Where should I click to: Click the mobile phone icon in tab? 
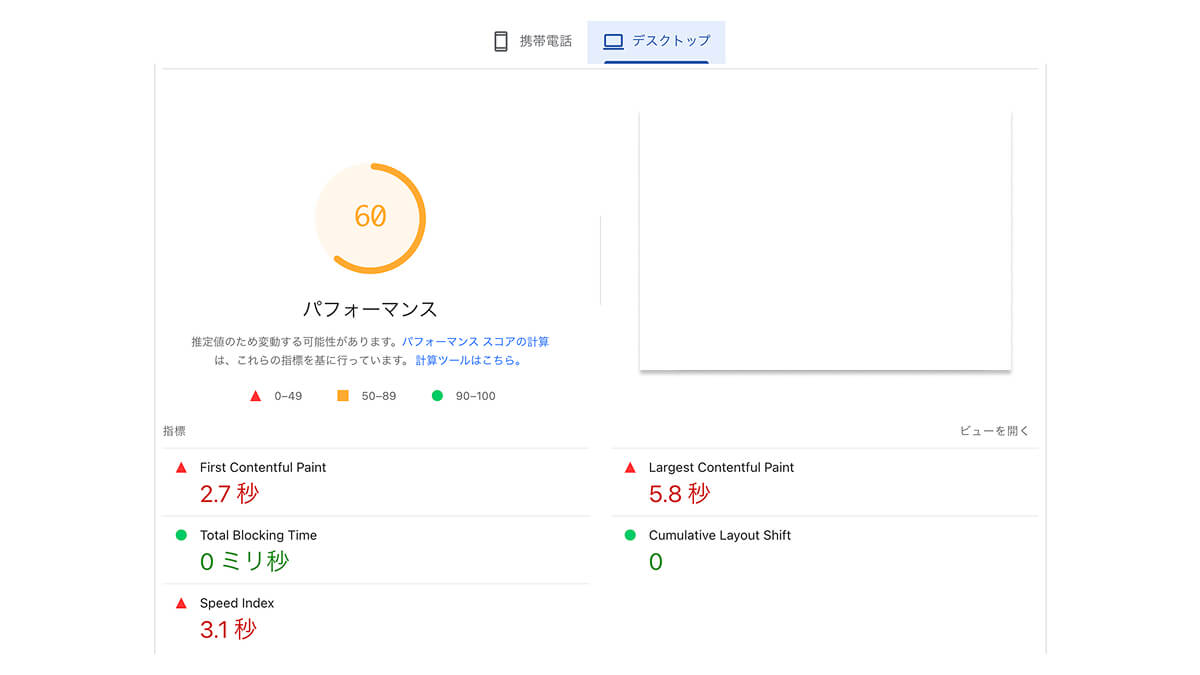501,41
